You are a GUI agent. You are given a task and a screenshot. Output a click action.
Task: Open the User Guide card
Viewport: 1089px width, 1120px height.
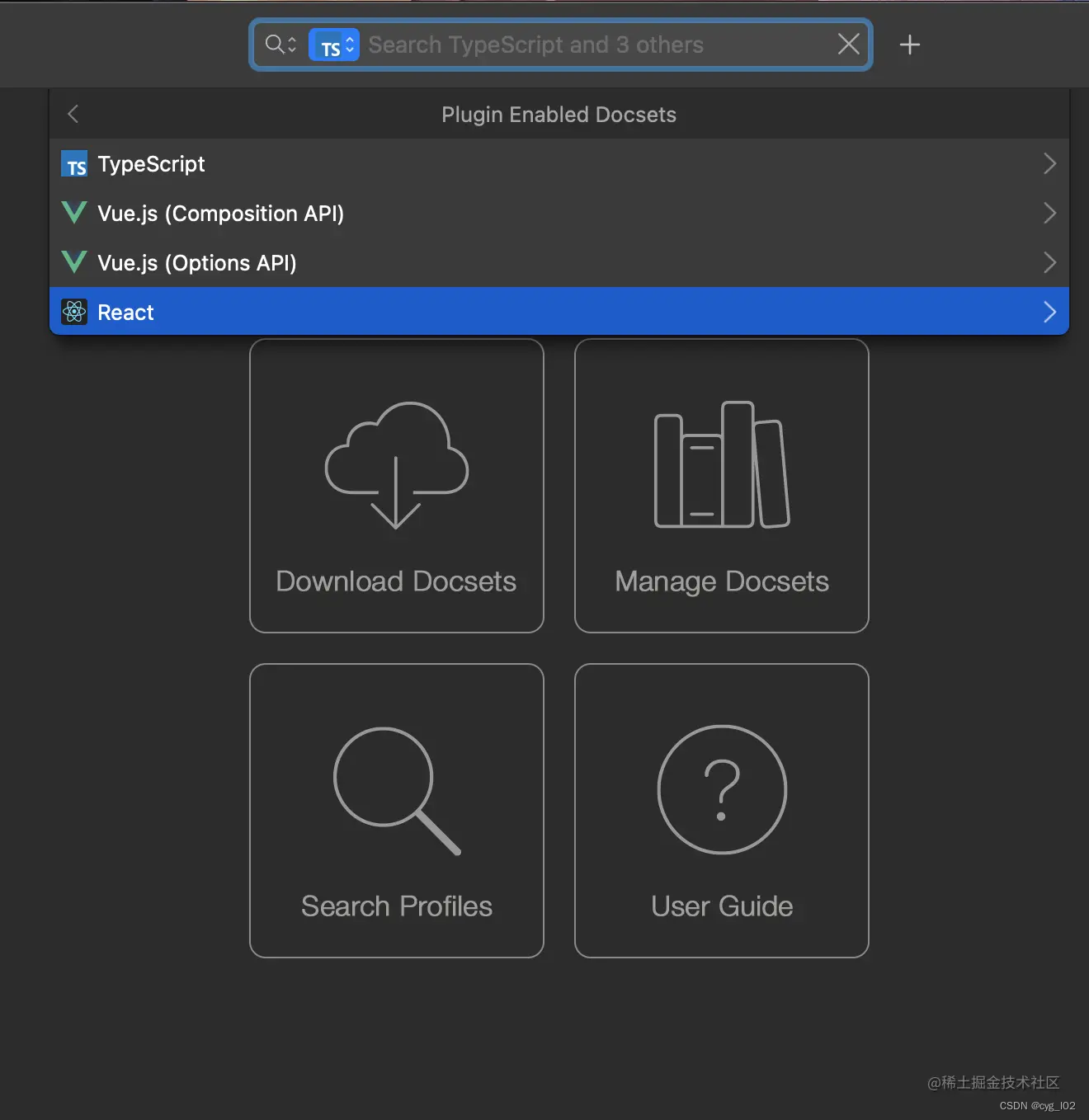coord(722,811)
